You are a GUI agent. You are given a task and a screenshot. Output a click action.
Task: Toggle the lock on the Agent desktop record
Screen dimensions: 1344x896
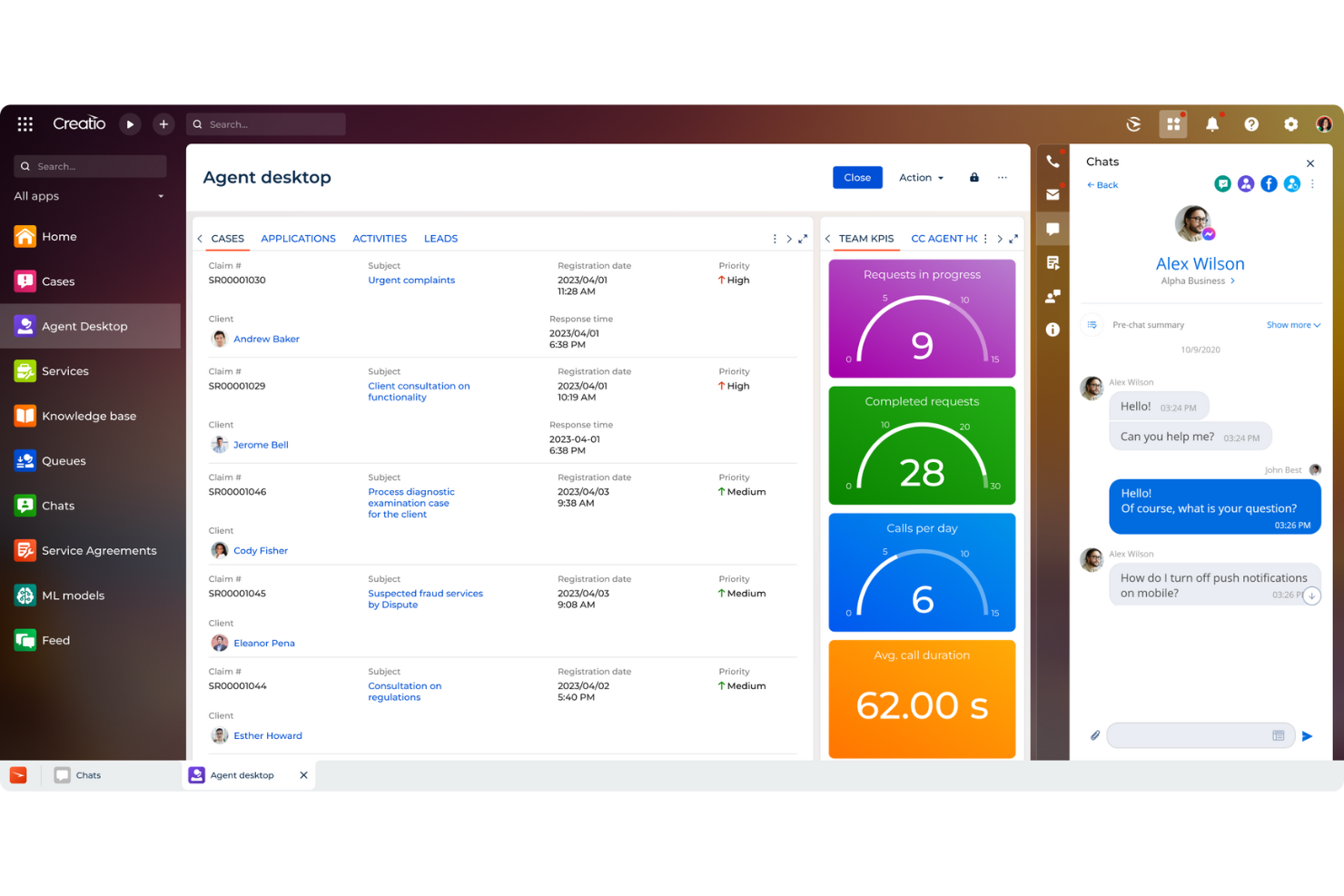[973, 177]
